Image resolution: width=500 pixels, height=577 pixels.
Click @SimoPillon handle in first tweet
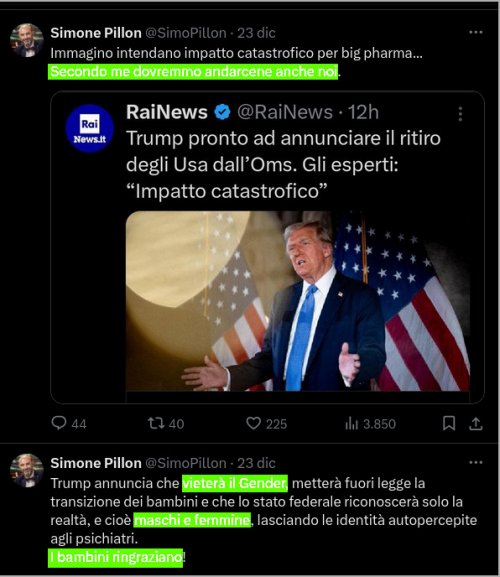186,33
